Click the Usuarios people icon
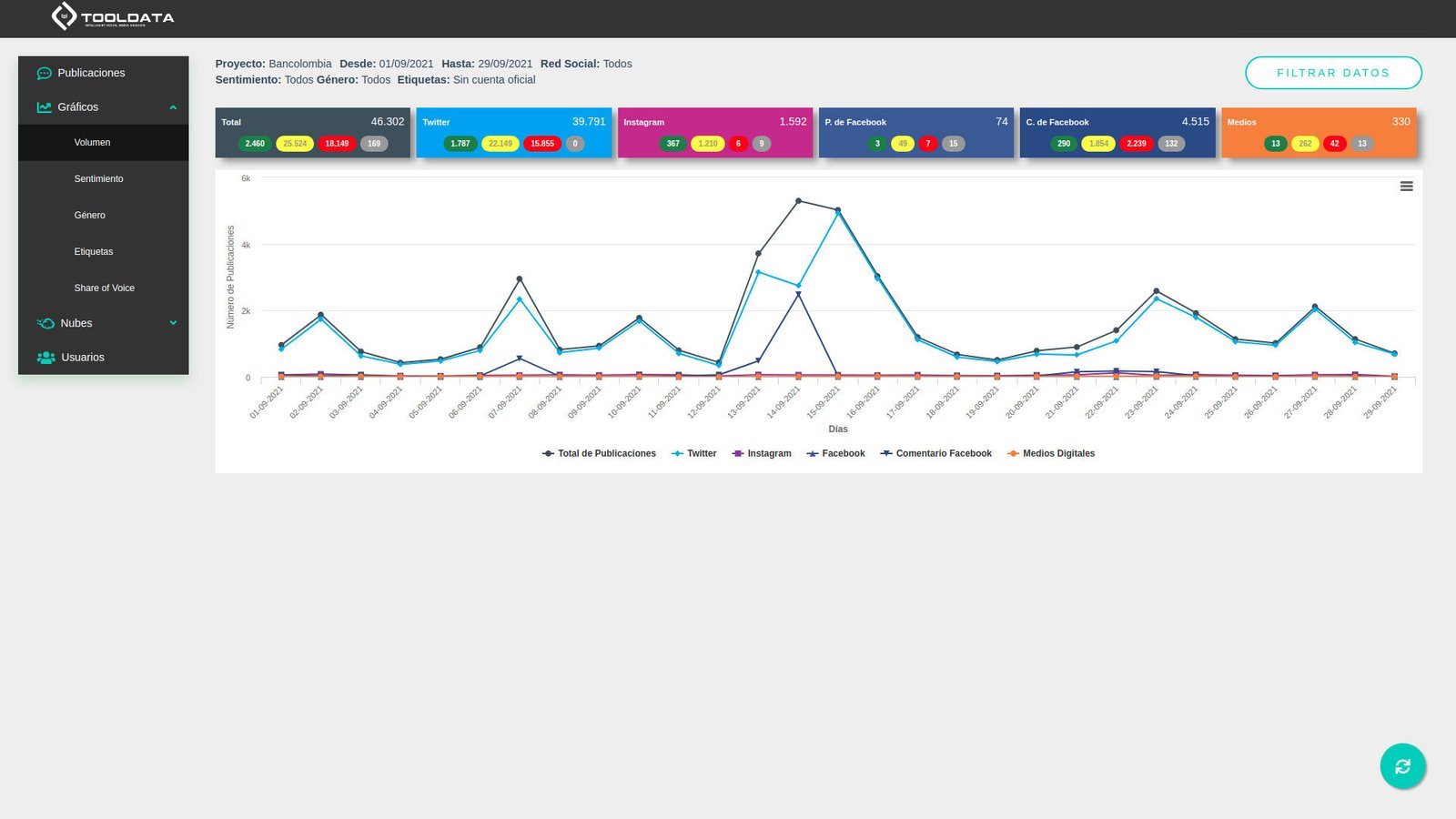This screenshot has height=819, width=1456. pyautogui.click(x=45, y=358)
